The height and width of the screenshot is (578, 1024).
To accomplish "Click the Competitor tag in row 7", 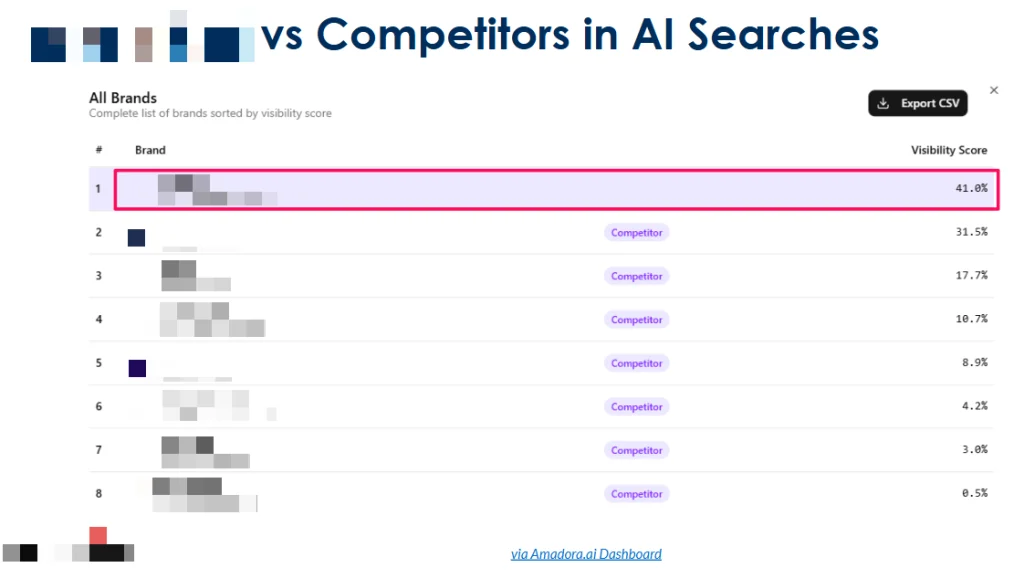I will click(636, 450).
